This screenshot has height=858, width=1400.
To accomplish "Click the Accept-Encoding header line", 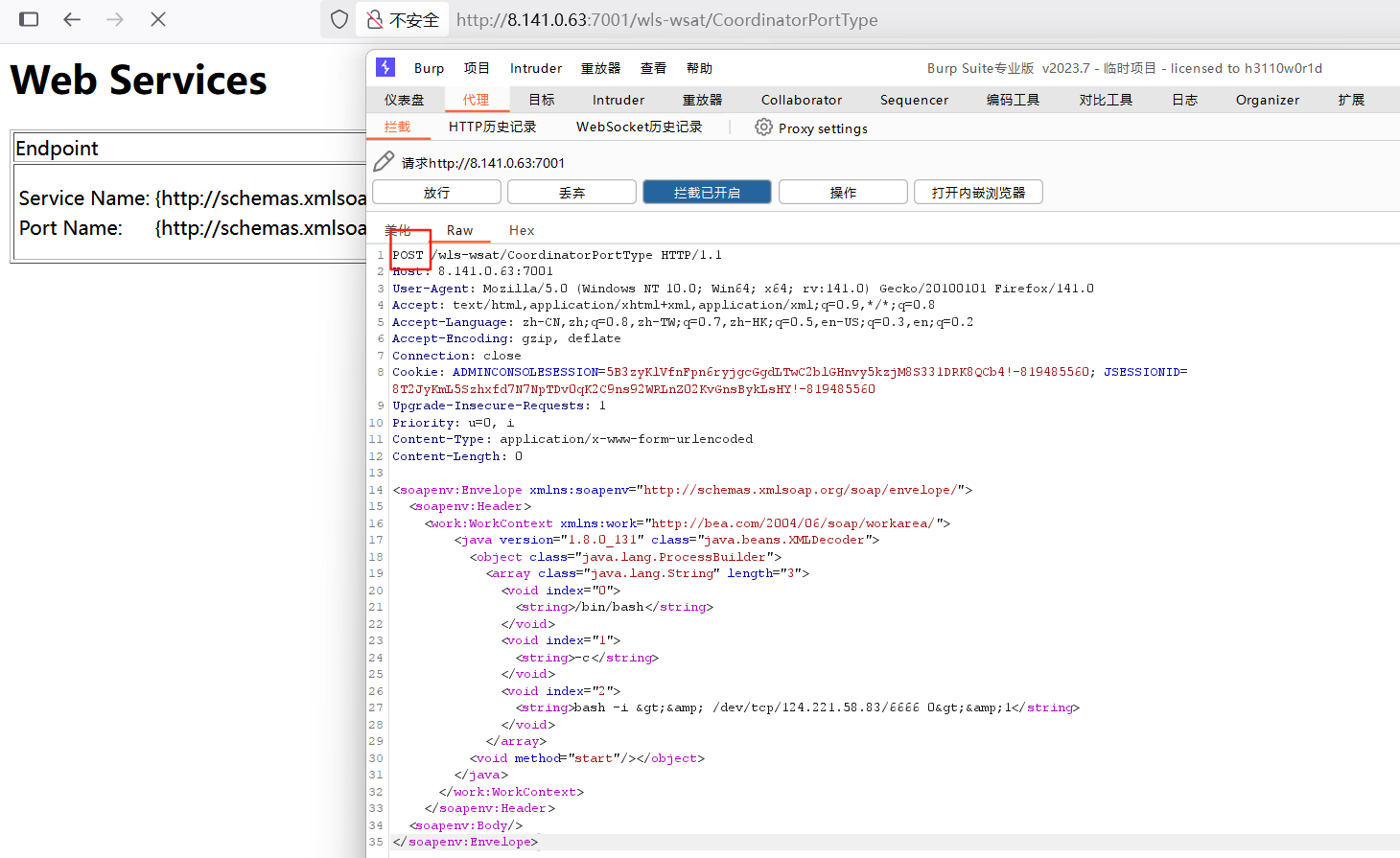I will point(506,338).
